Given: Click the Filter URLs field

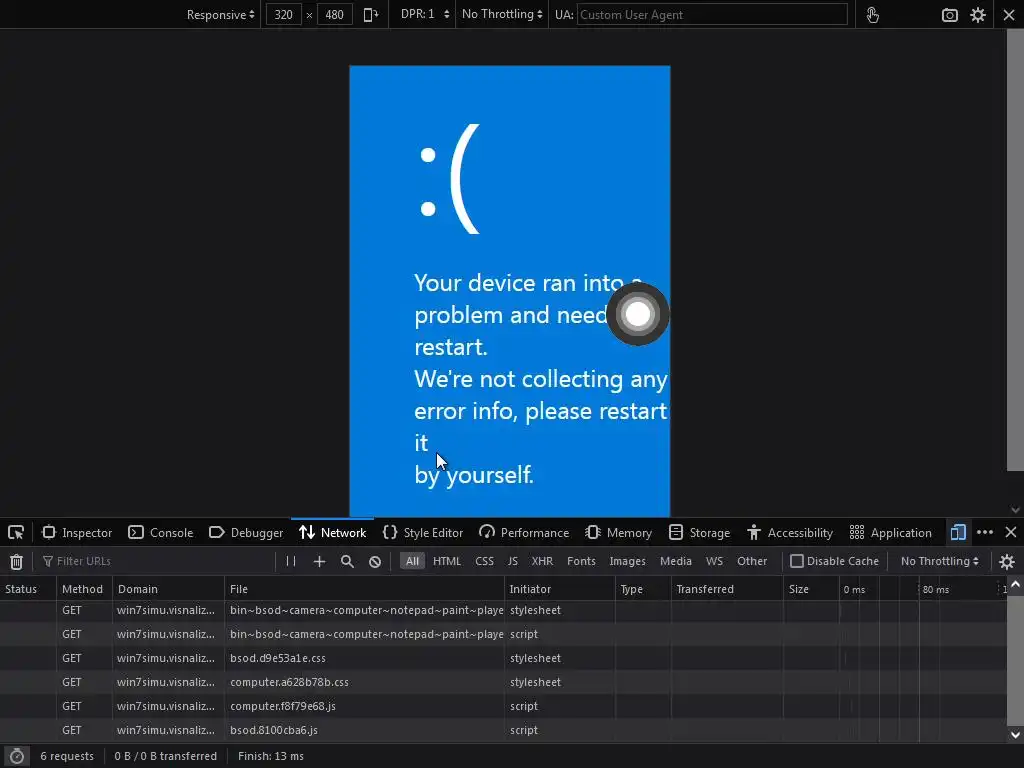Looking at the screenshot, I should 157,561.
